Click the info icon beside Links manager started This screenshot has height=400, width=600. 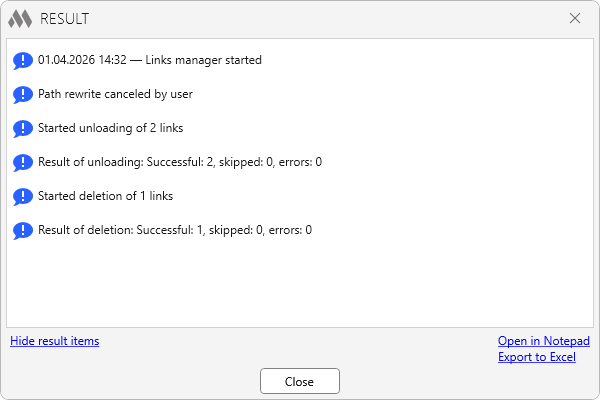(22, 60)
